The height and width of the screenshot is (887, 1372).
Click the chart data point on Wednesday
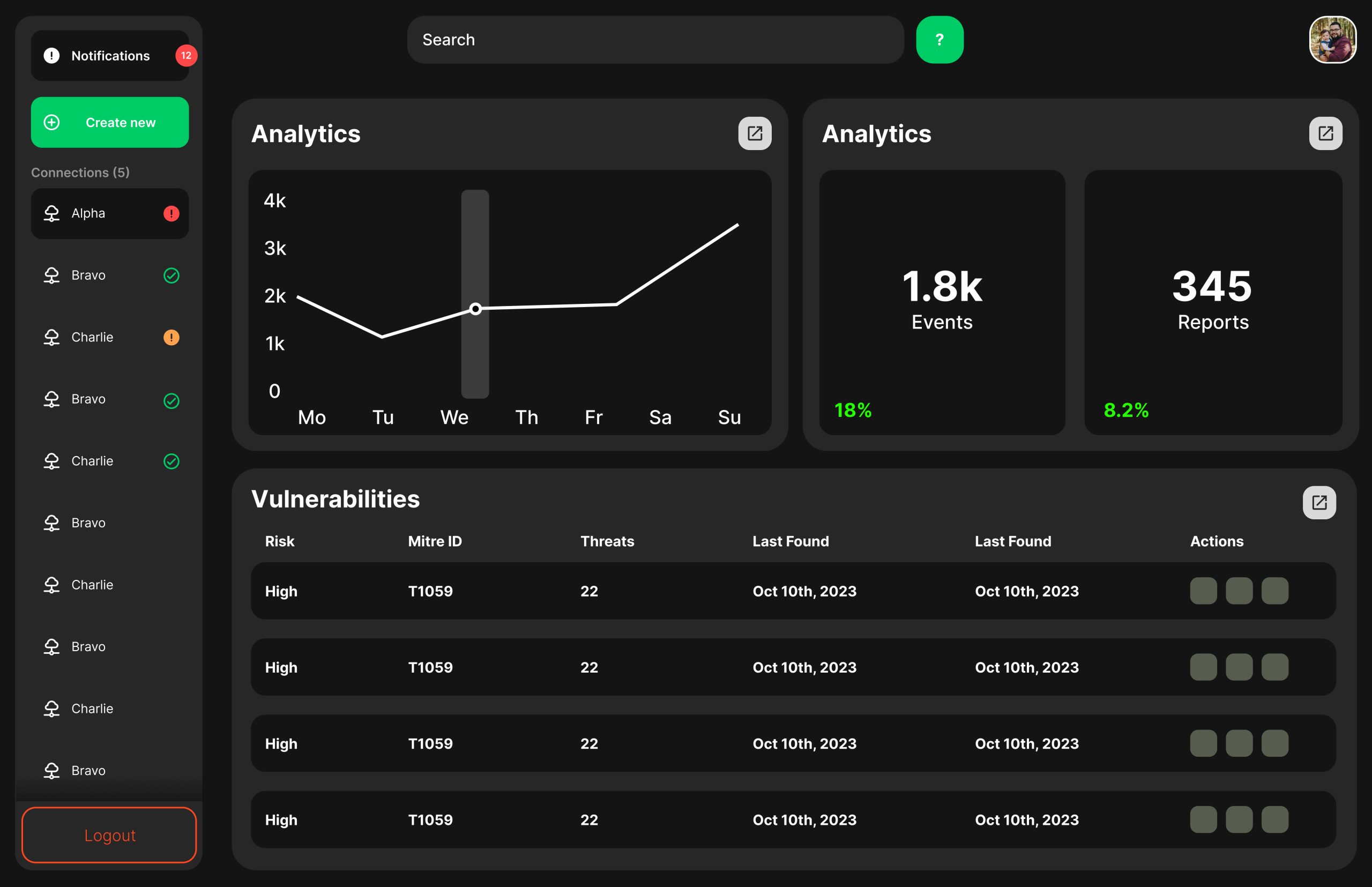click(475, 309)
